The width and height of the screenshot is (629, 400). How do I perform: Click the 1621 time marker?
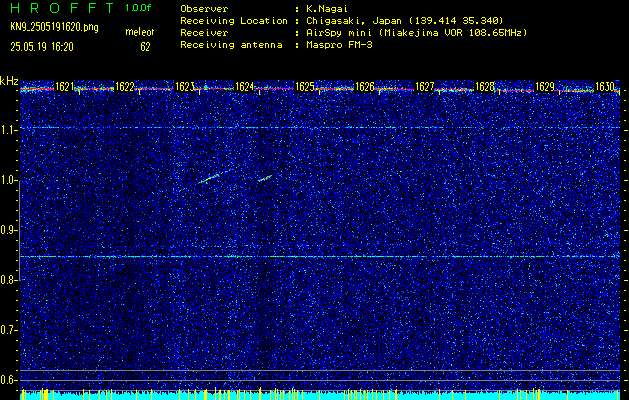64,87
